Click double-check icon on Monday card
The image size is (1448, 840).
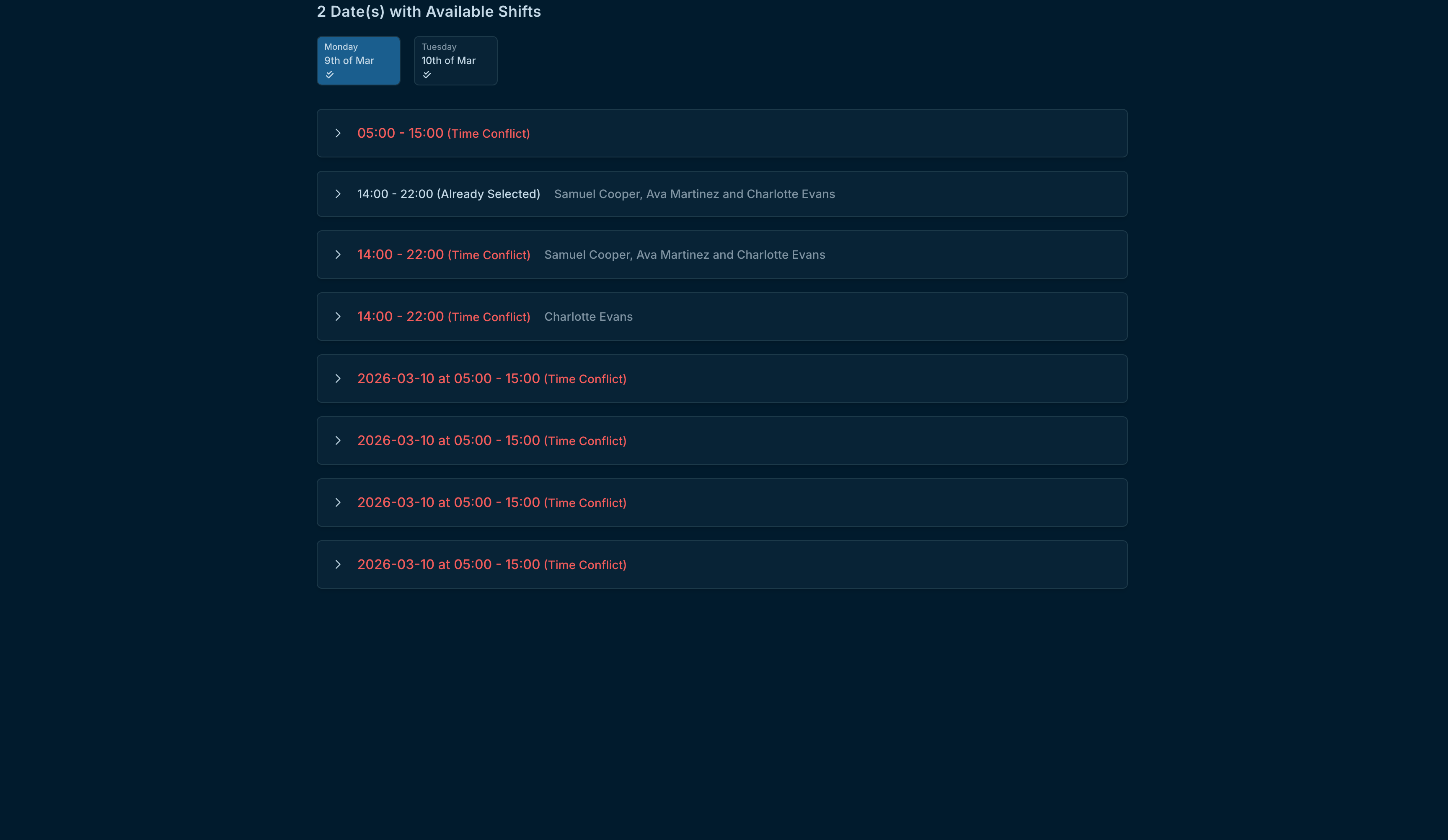tap(330, 75)
